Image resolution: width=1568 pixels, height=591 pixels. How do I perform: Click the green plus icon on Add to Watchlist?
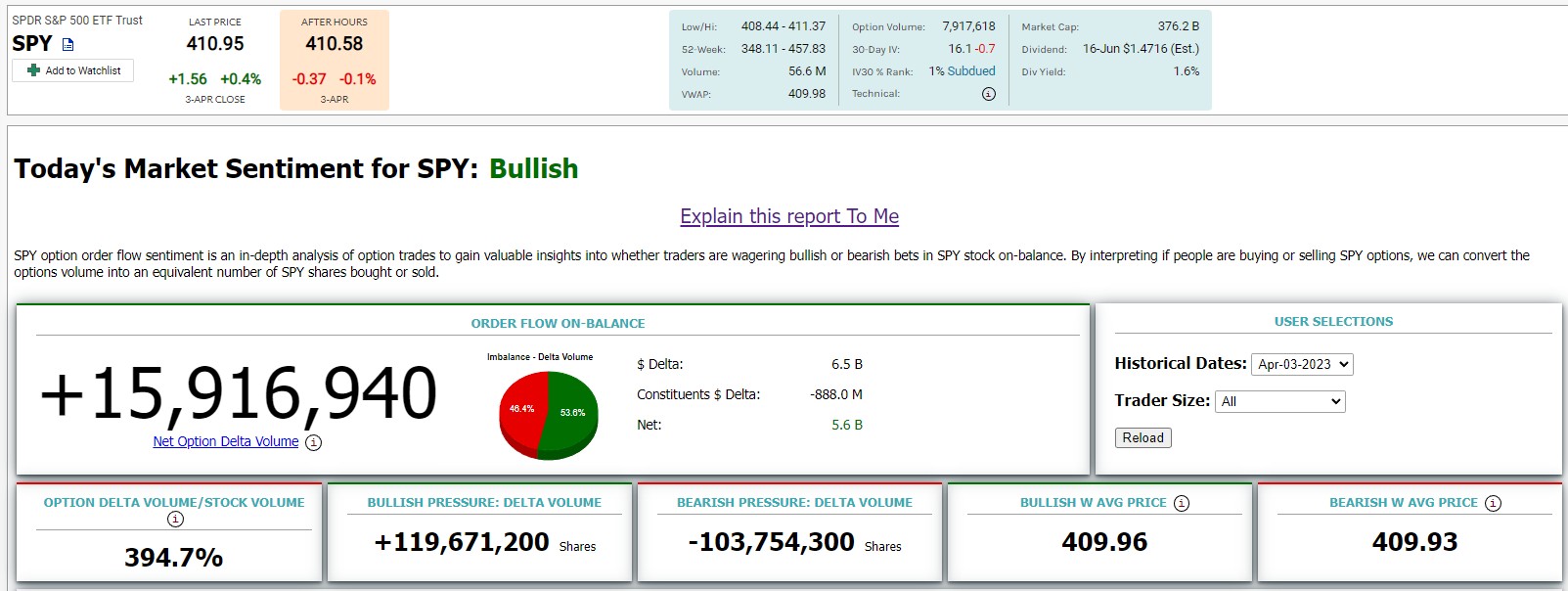(x=33, y=70)
